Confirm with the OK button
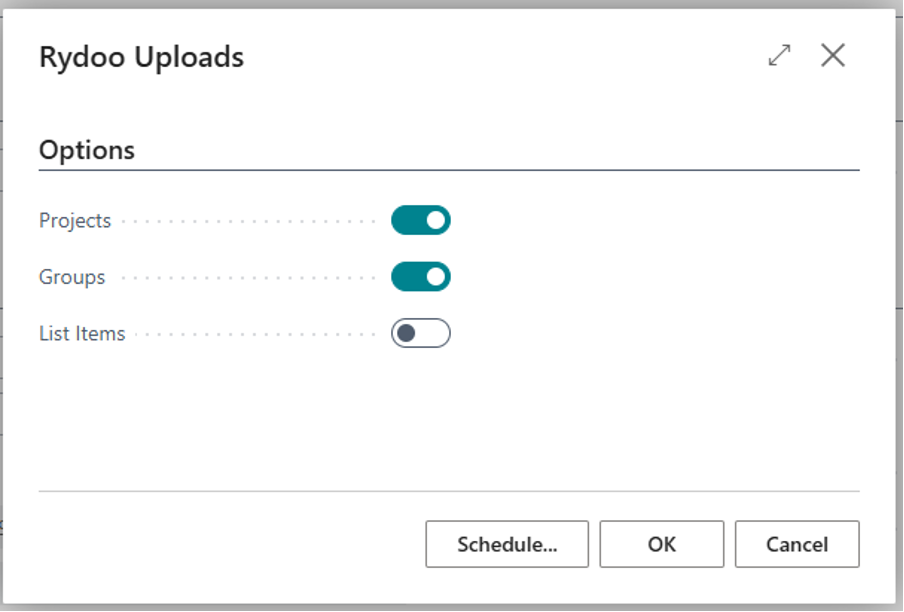This screenshot has width=904, height=612. click(661, 545)
